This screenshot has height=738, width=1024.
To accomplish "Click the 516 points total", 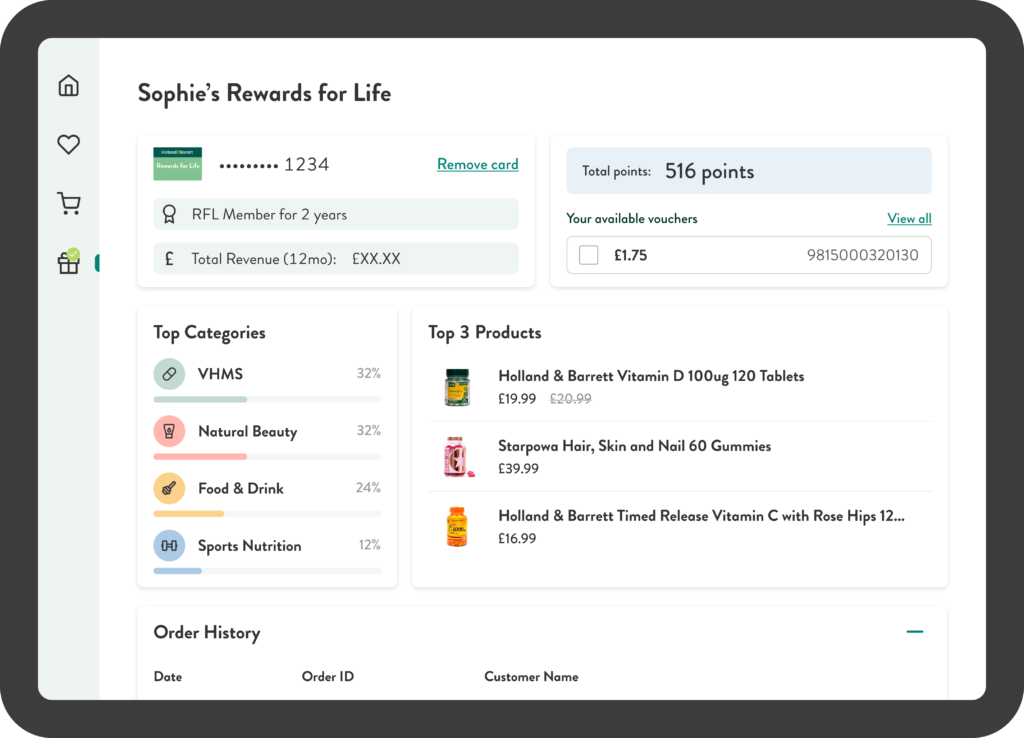I will tap(709, 171).
